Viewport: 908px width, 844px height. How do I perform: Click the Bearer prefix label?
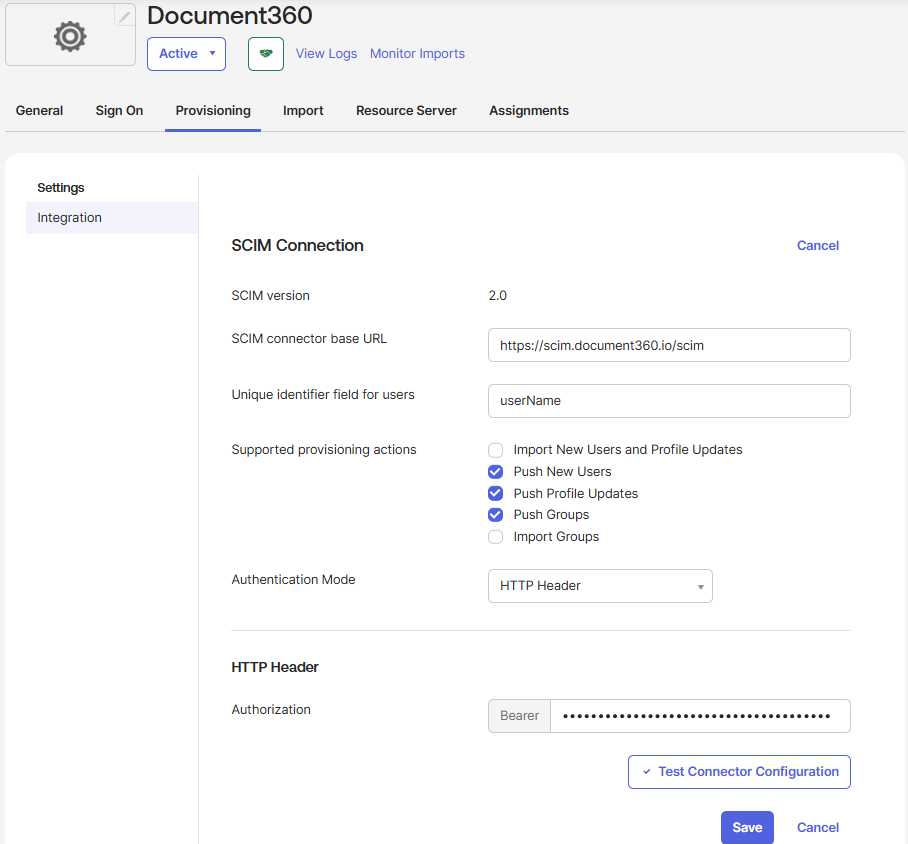[x=519, y=716]
